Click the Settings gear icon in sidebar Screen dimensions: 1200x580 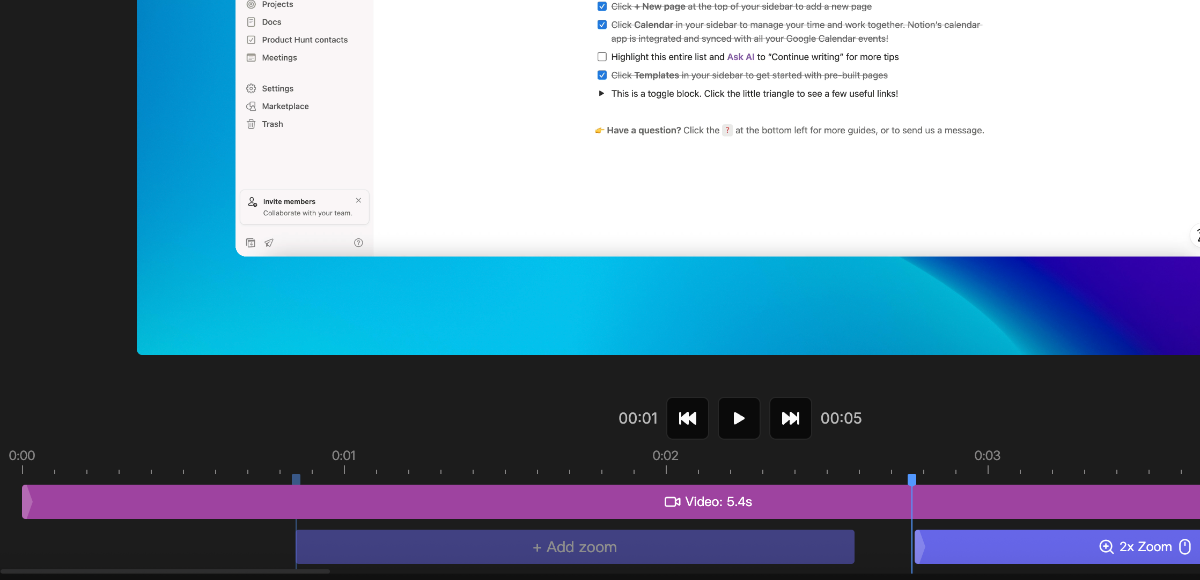(x=252, y=89)
